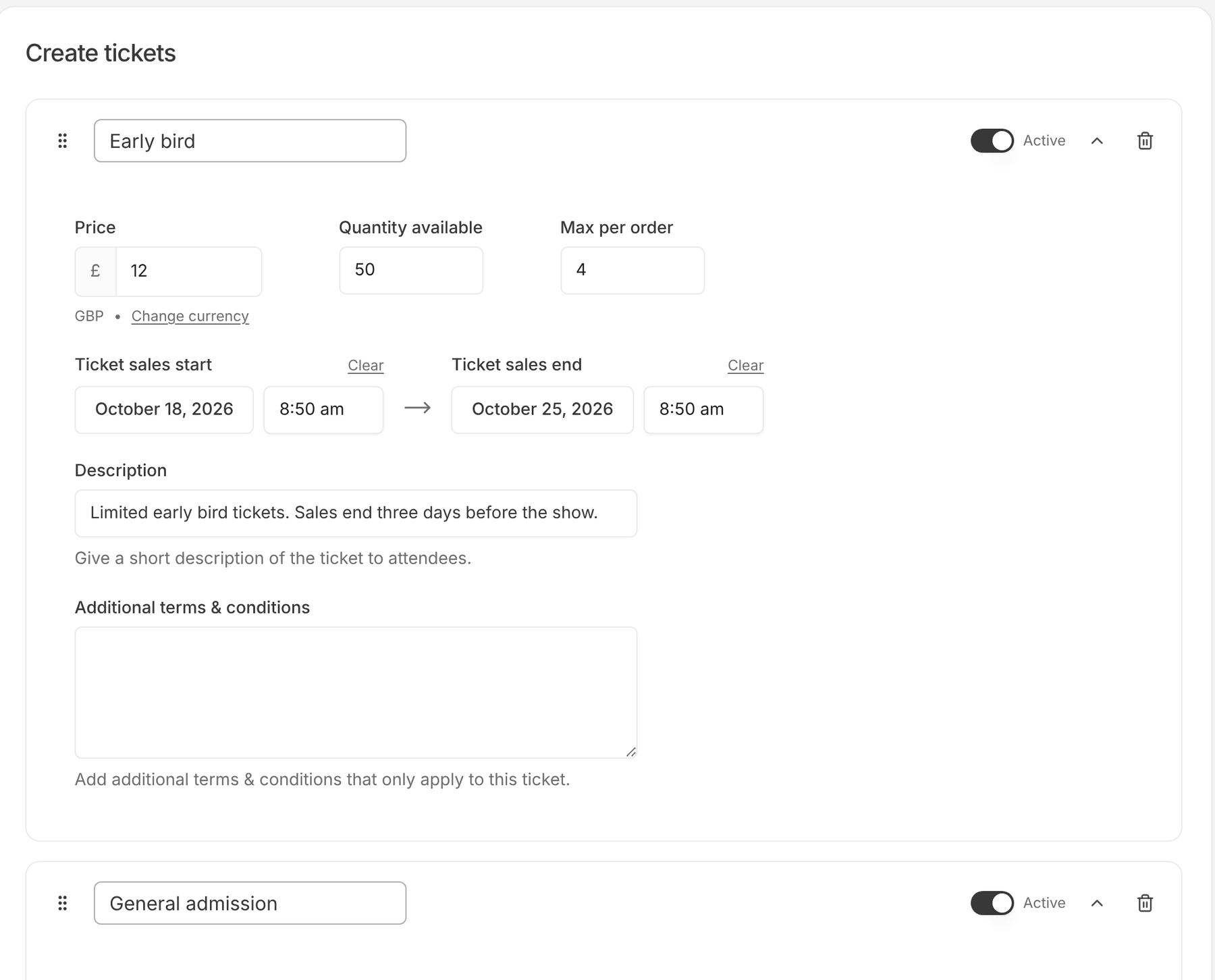Screen dimensions: 1215x980
Task: Toggle General admission Active switch
Action: pyautogui.click(x=992, y=903)
